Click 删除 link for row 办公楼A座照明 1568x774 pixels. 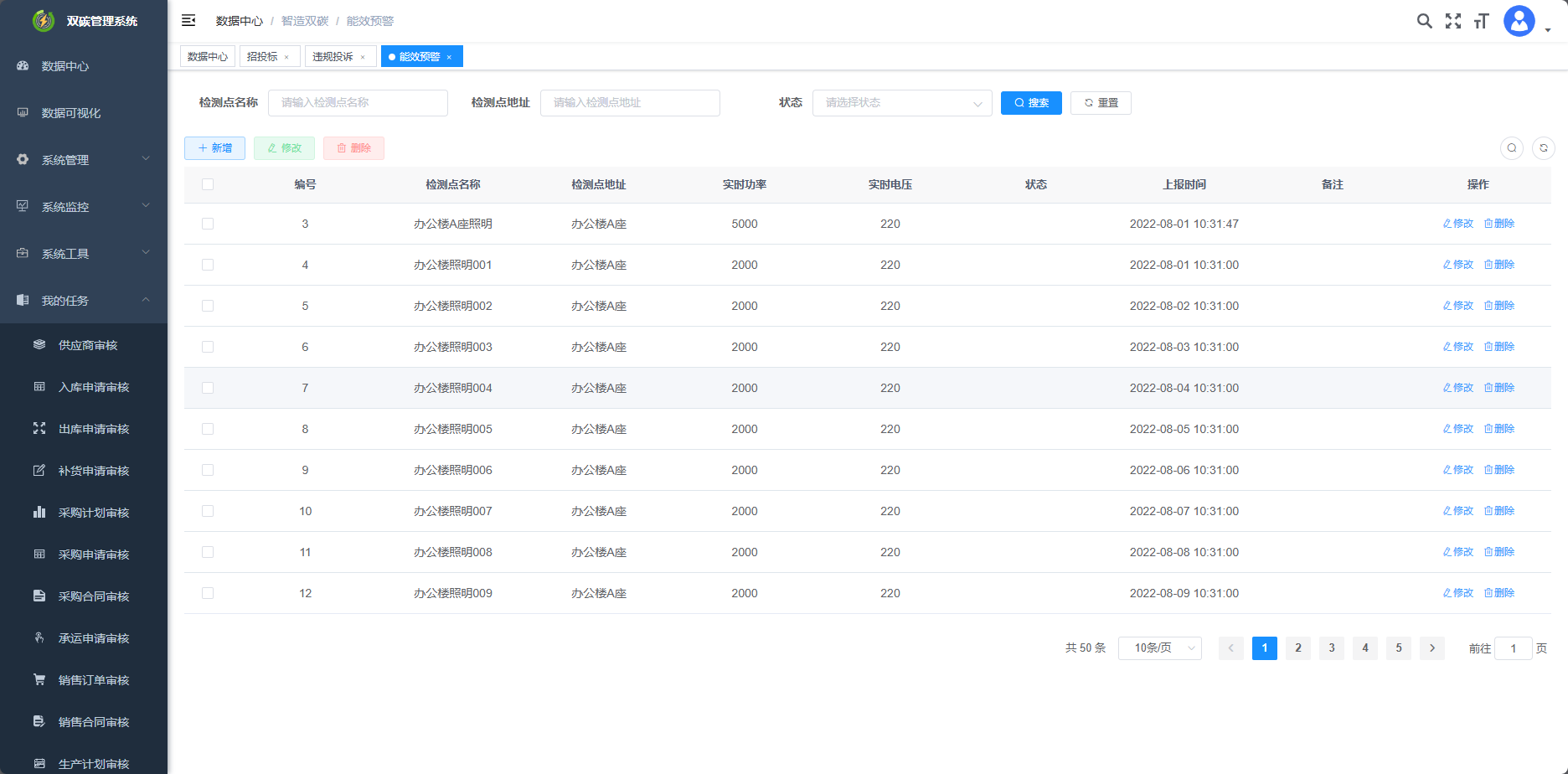(1499, 224)
